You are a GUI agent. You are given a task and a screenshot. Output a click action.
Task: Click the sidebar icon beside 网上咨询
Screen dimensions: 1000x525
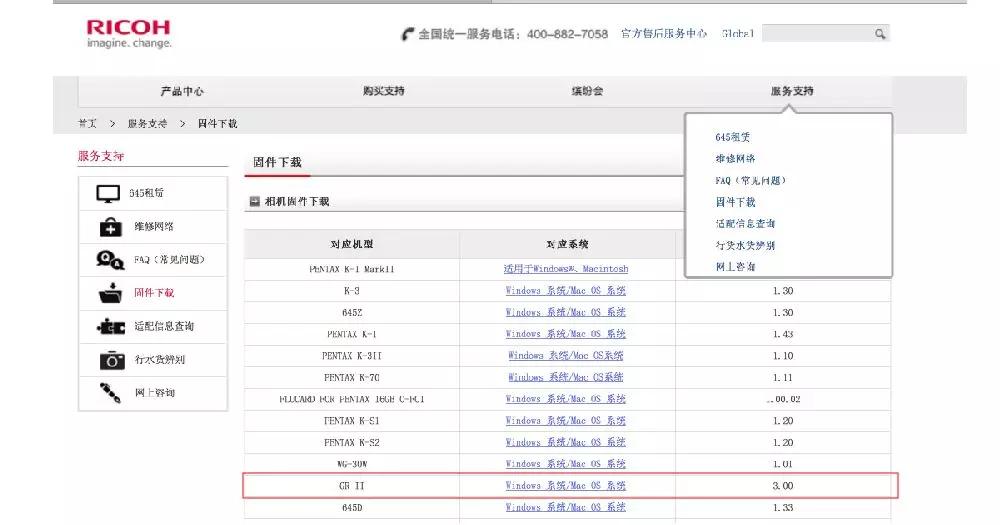pyautogui.click(x=110, y=392)
